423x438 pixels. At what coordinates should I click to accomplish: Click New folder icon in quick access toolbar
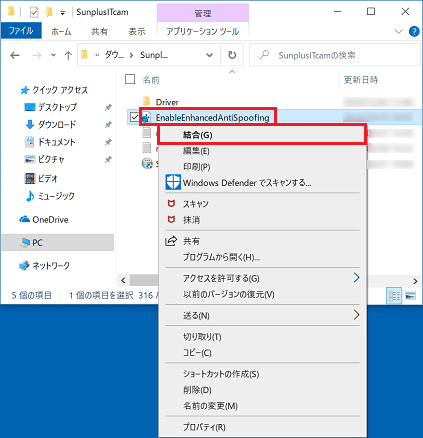[x=49, y=12]
